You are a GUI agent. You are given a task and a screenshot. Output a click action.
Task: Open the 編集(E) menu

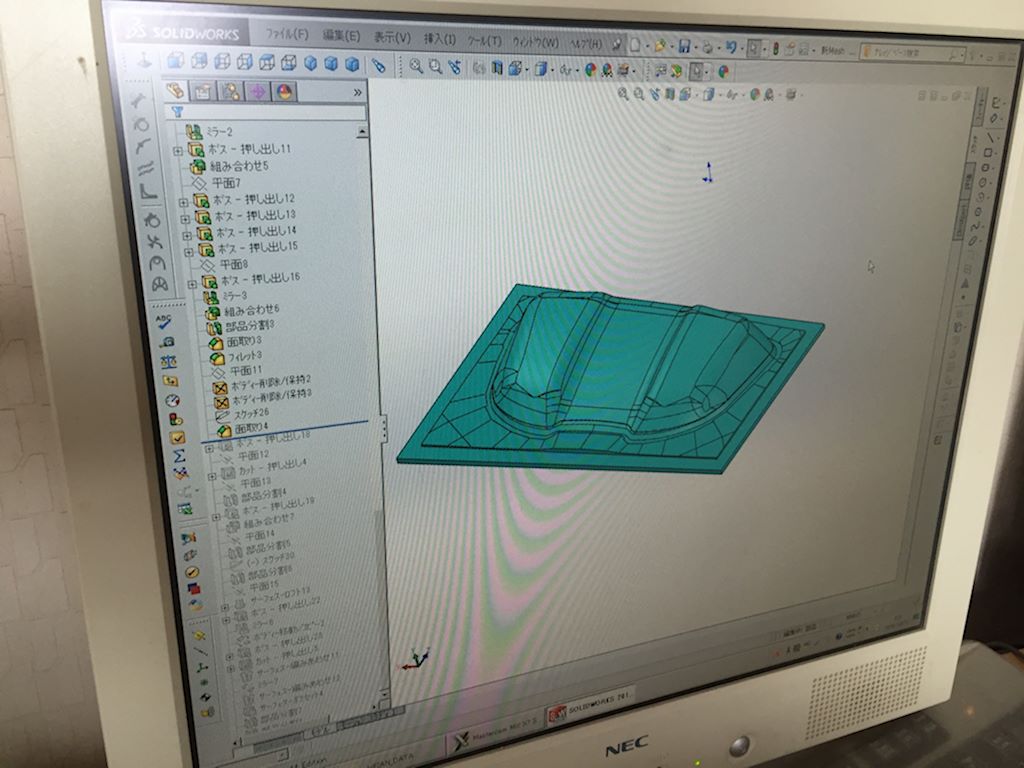(x=341, y=36)
